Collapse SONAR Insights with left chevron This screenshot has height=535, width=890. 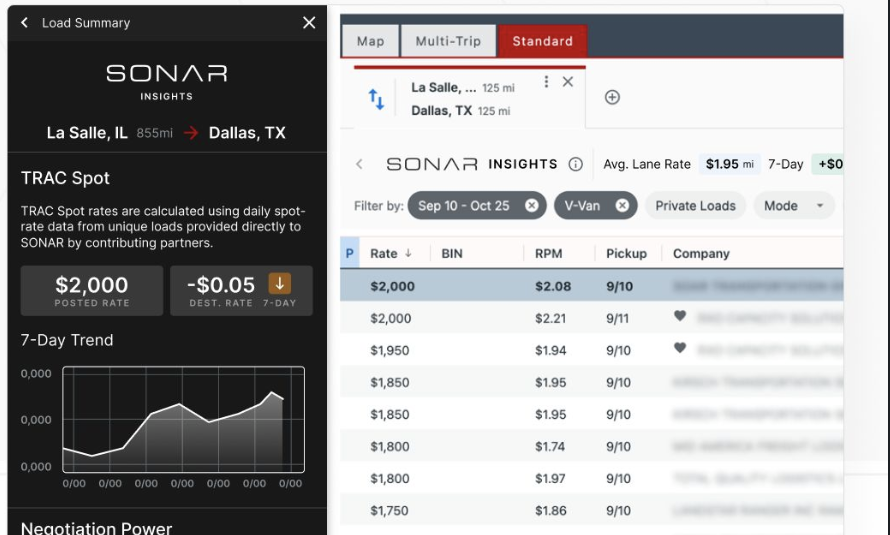point(360,164)
